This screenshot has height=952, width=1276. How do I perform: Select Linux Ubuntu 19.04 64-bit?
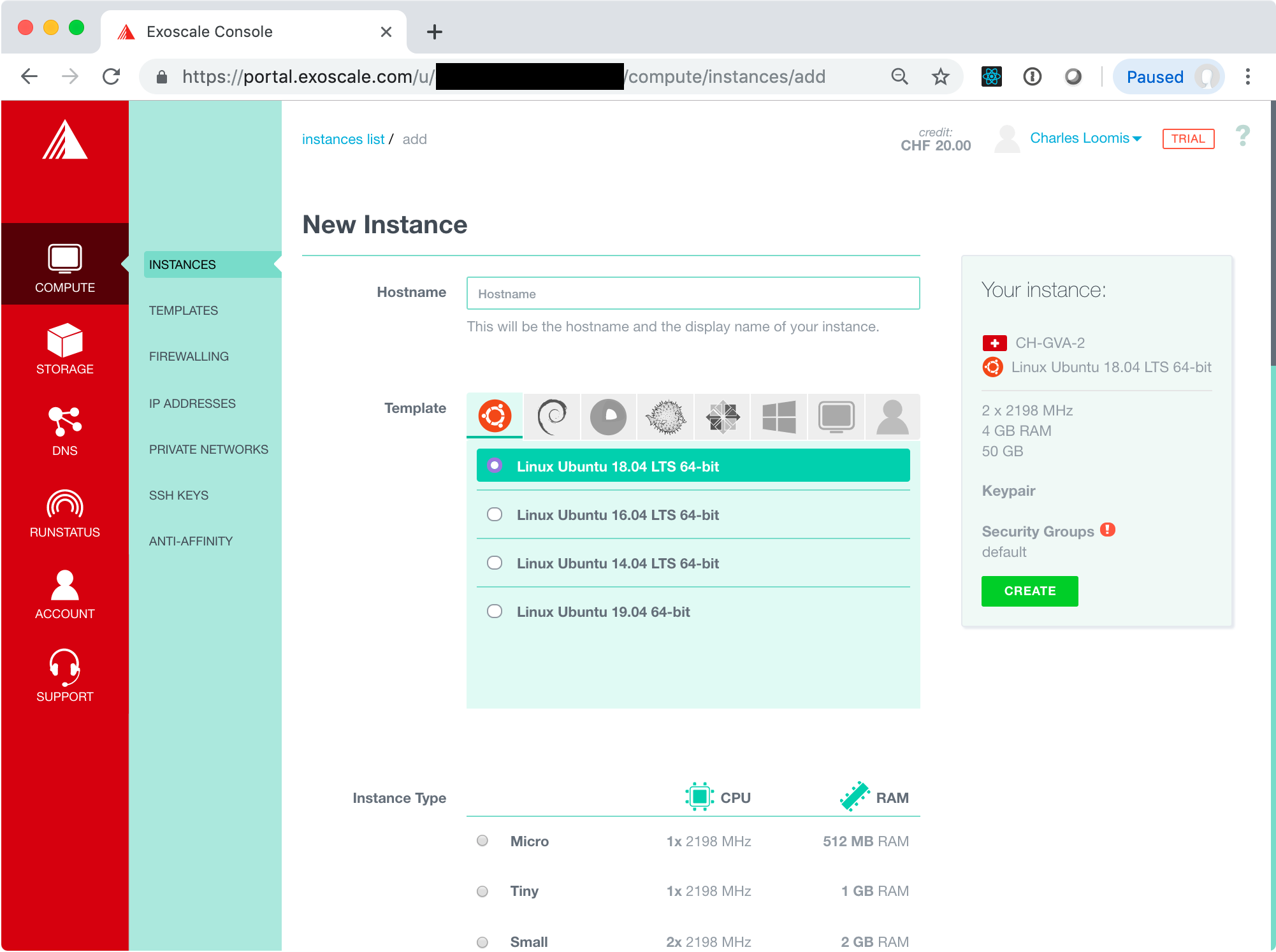(693, 611)
